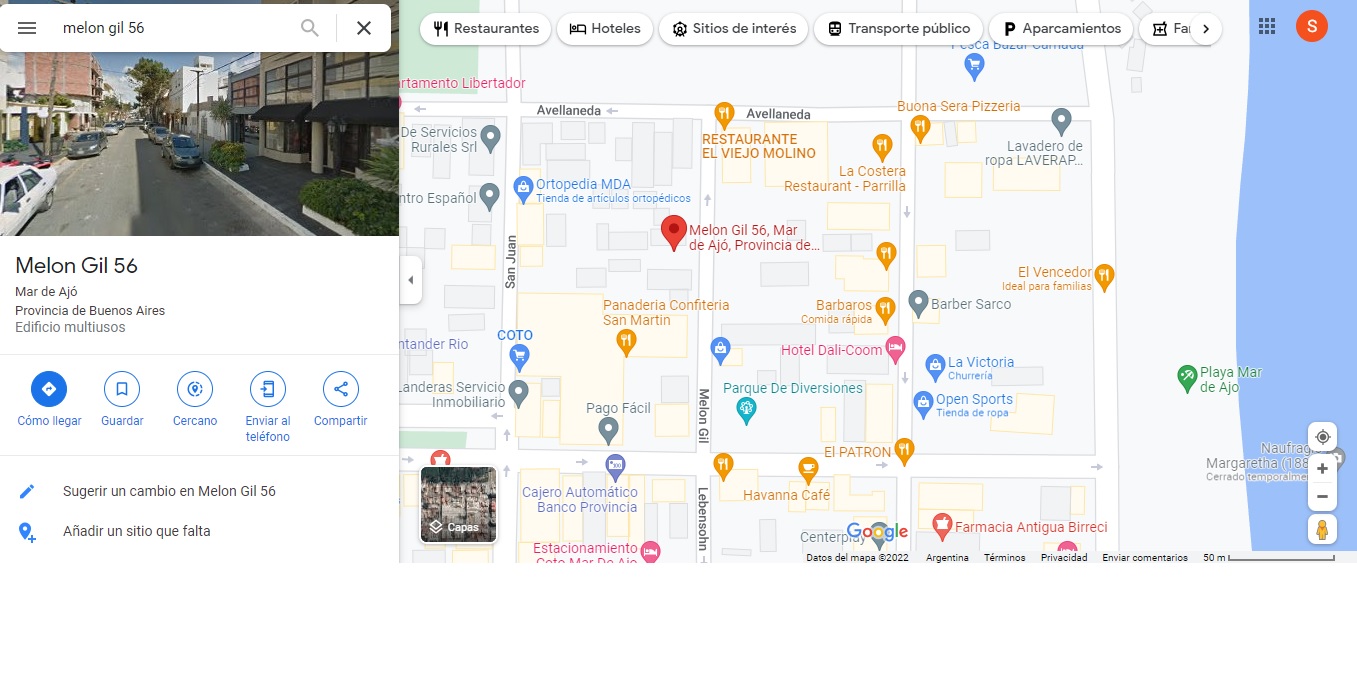This screenshot has height=686, width=1357.
Task: Click the El Vencedor restaurant marker
Action: tap(1104, 276)
